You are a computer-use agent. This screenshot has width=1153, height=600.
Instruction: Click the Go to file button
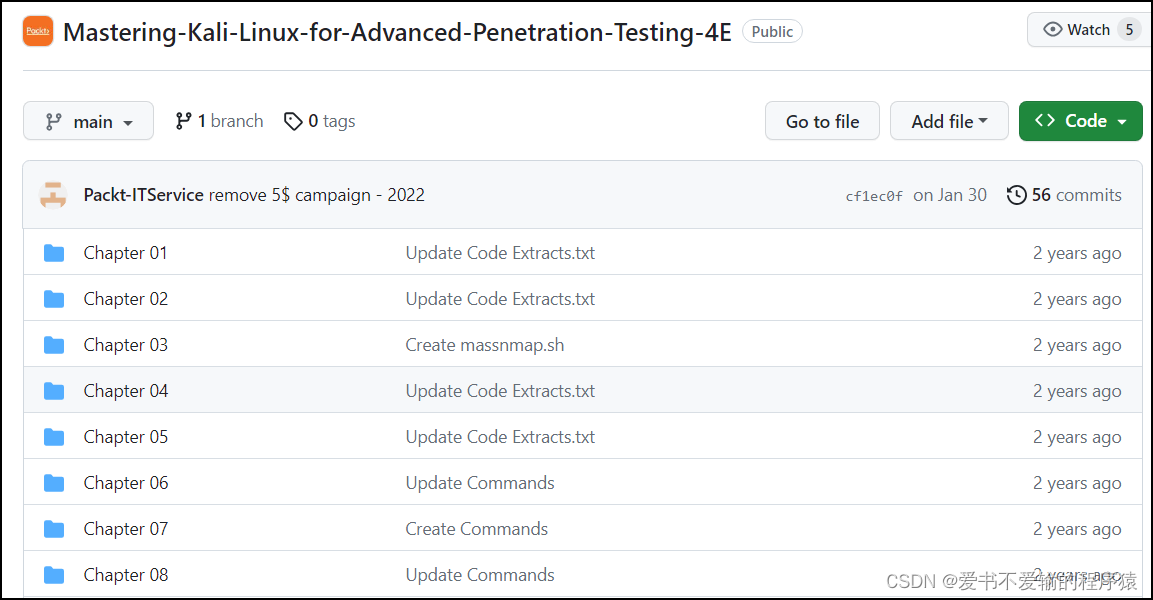click(822, 121)
